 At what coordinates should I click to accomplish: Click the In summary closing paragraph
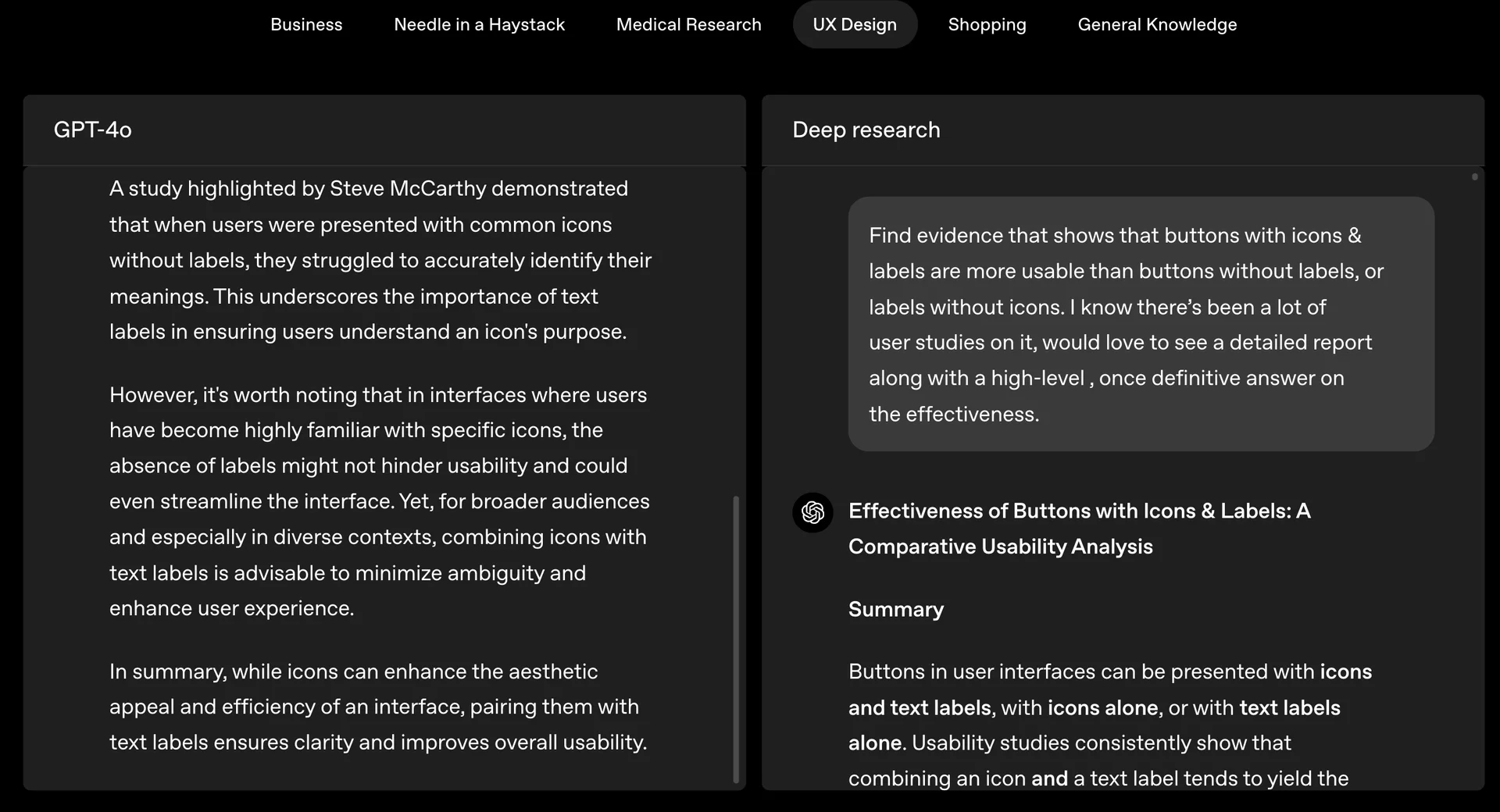click(378, 707)
